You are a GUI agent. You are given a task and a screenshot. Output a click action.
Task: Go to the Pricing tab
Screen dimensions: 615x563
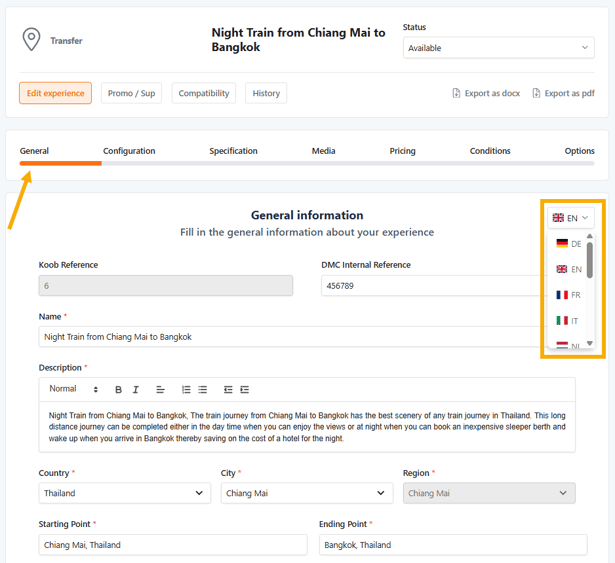click(402, 151)
